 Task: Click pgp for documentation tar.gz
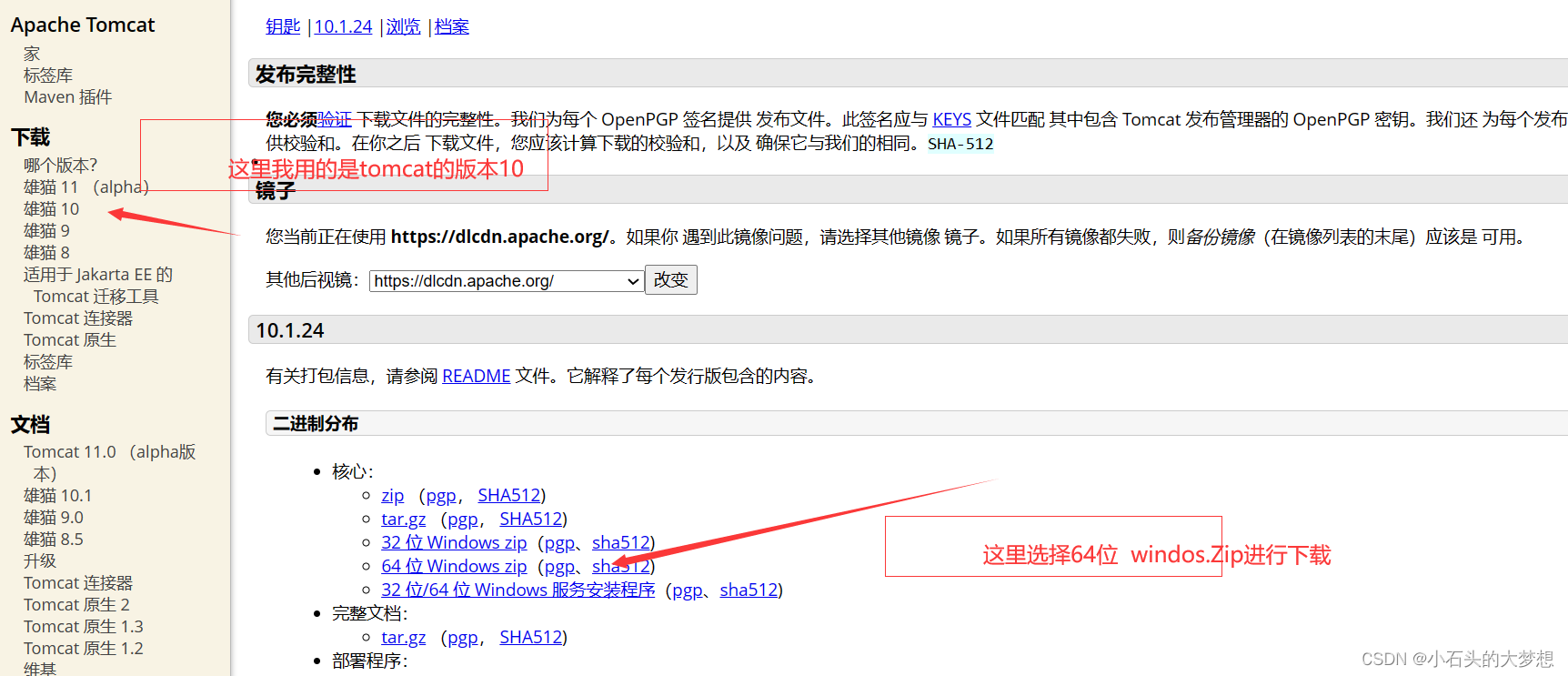[x=463, y=638]
